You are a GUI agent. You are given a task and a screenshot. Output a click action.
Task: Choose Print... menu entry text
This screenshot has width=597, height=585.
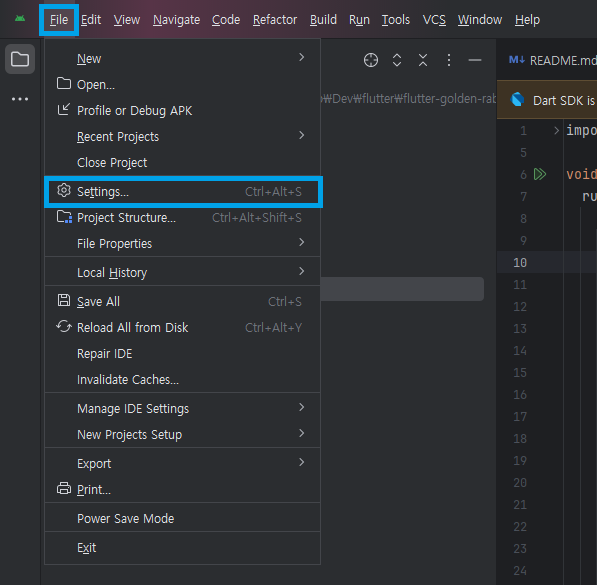click(94, 489)
